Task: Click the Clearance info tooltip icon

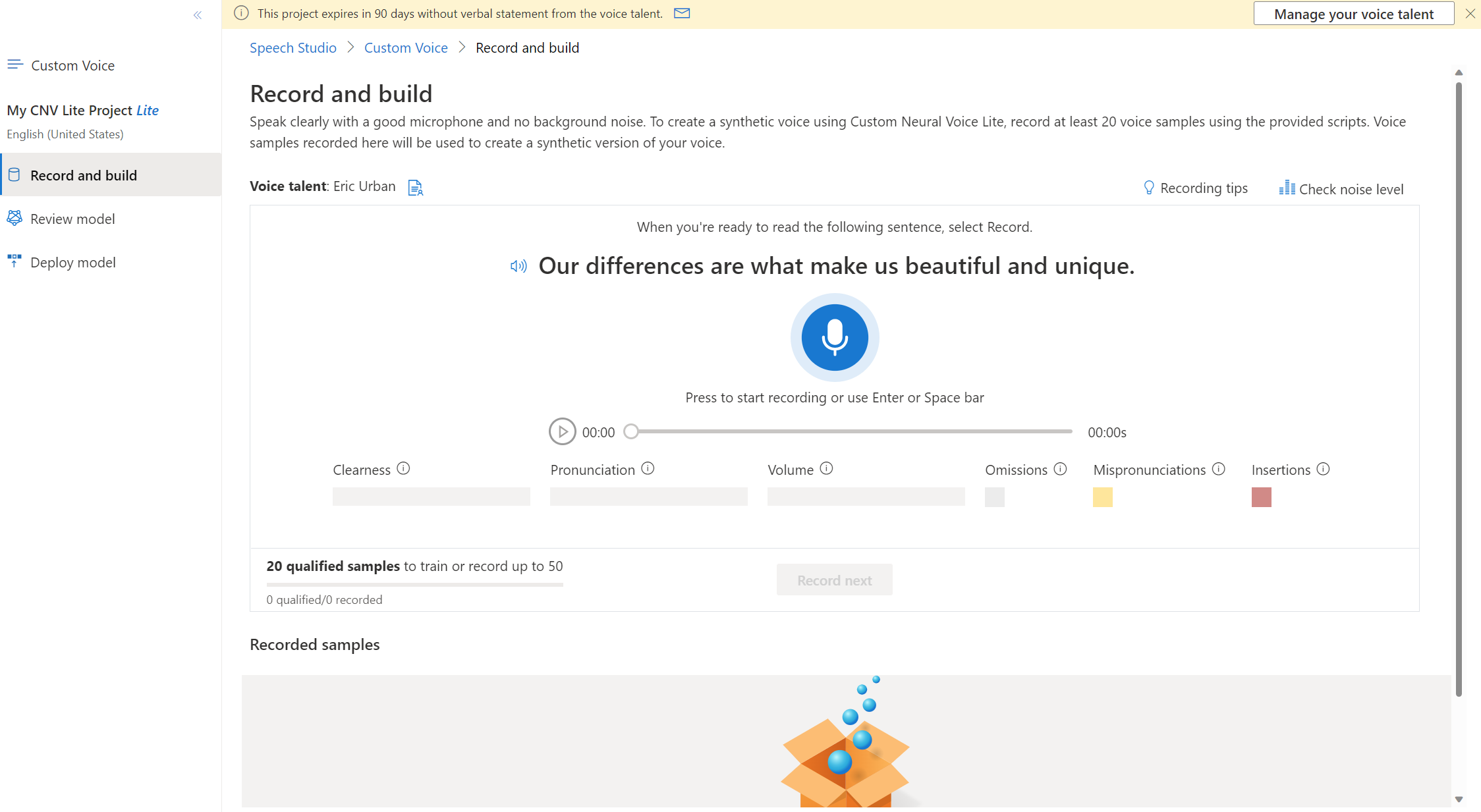Action: click(403, 468)
